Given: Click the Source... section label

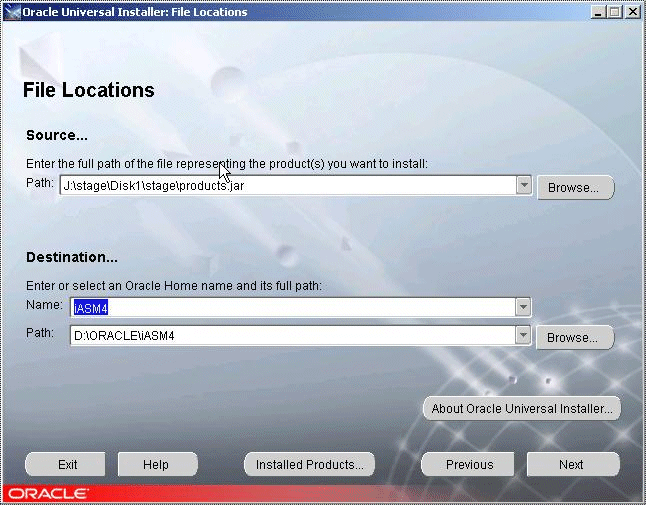Looking at the screenshot, I should [57, 135].
